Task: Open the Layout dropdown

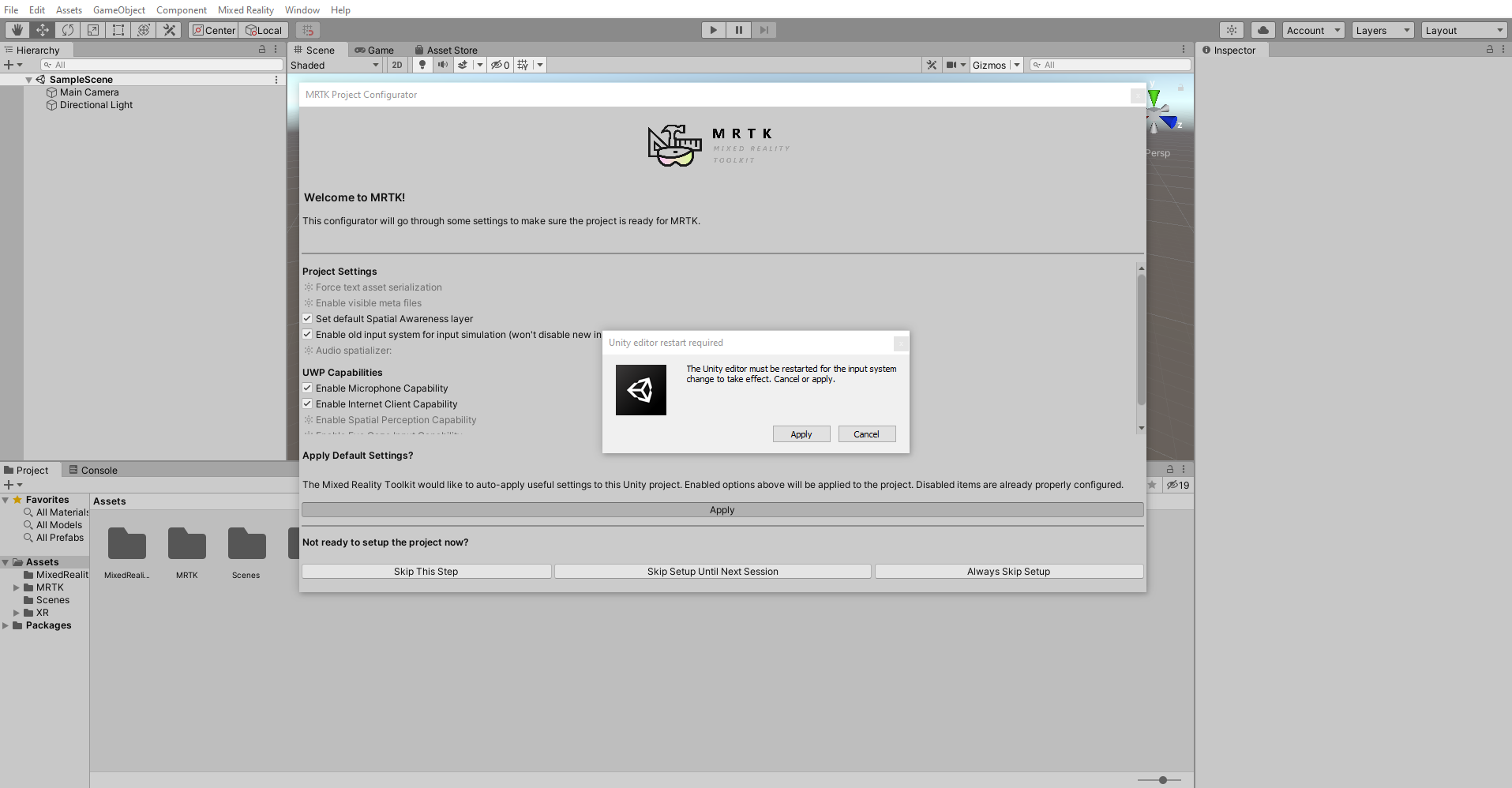Action: 1465,30
